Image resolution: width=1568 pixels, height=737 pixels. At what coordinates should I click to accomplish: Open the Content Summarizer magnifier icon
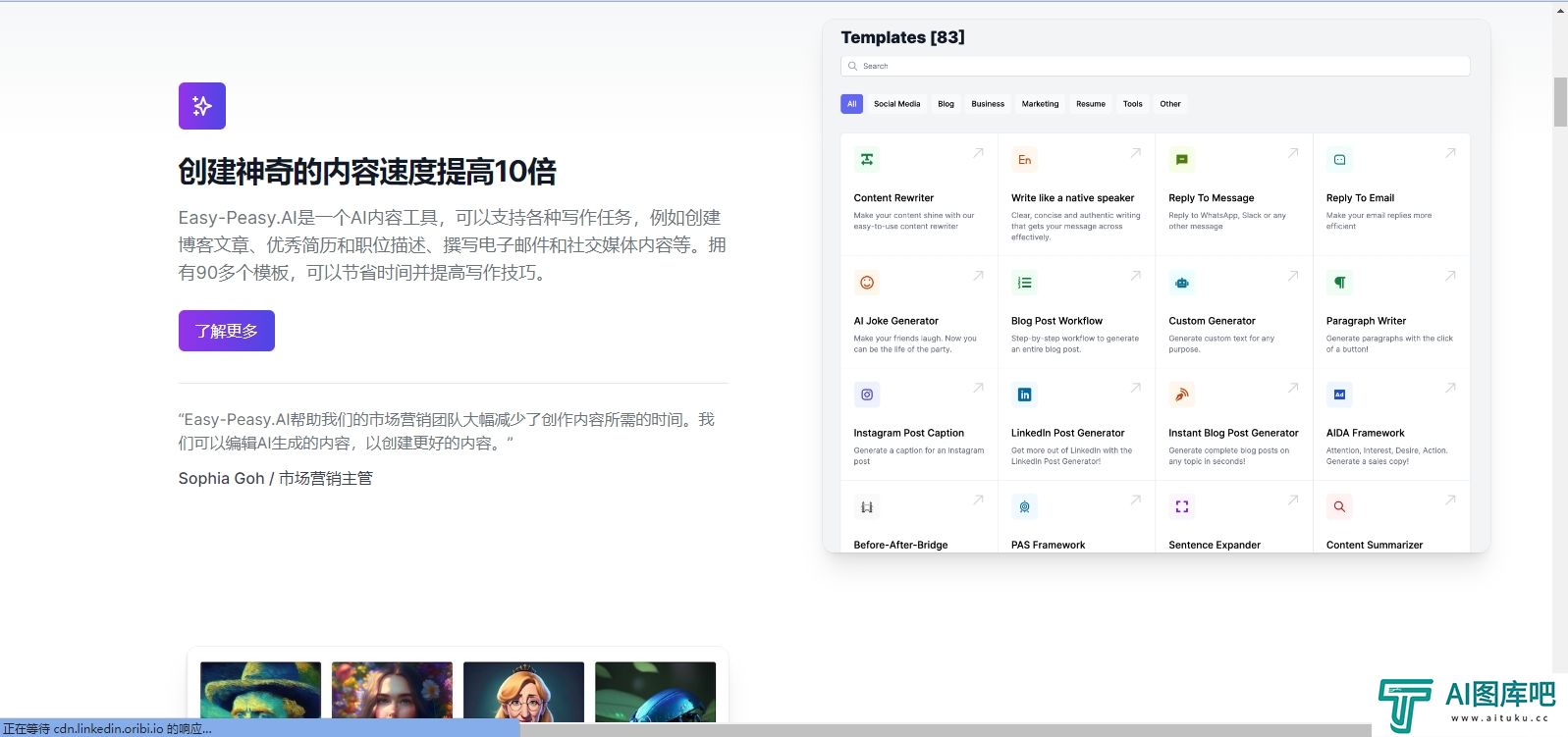click(1339, 507)
